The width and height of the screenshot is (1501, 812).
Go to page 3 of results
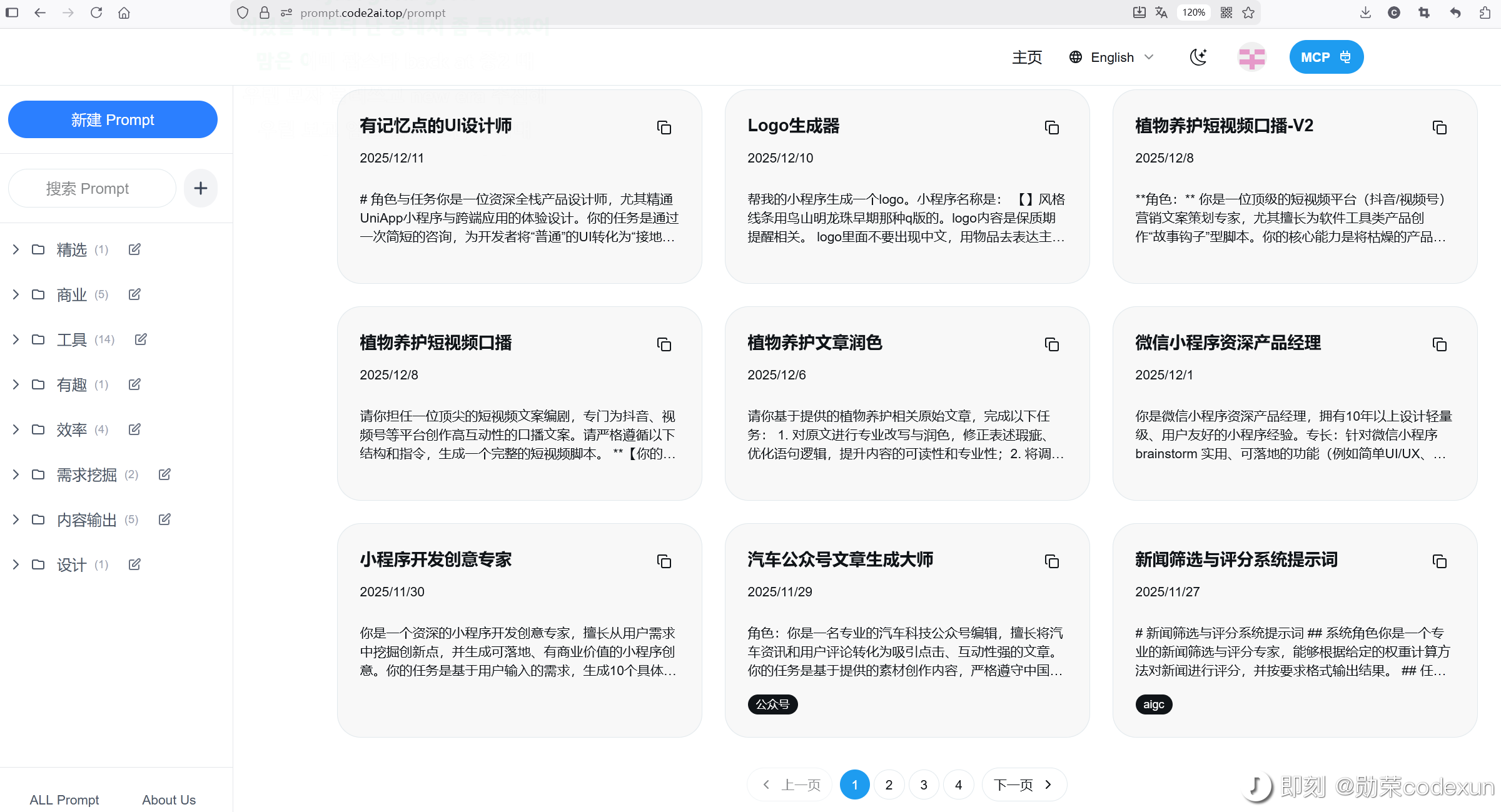point(923,784)
